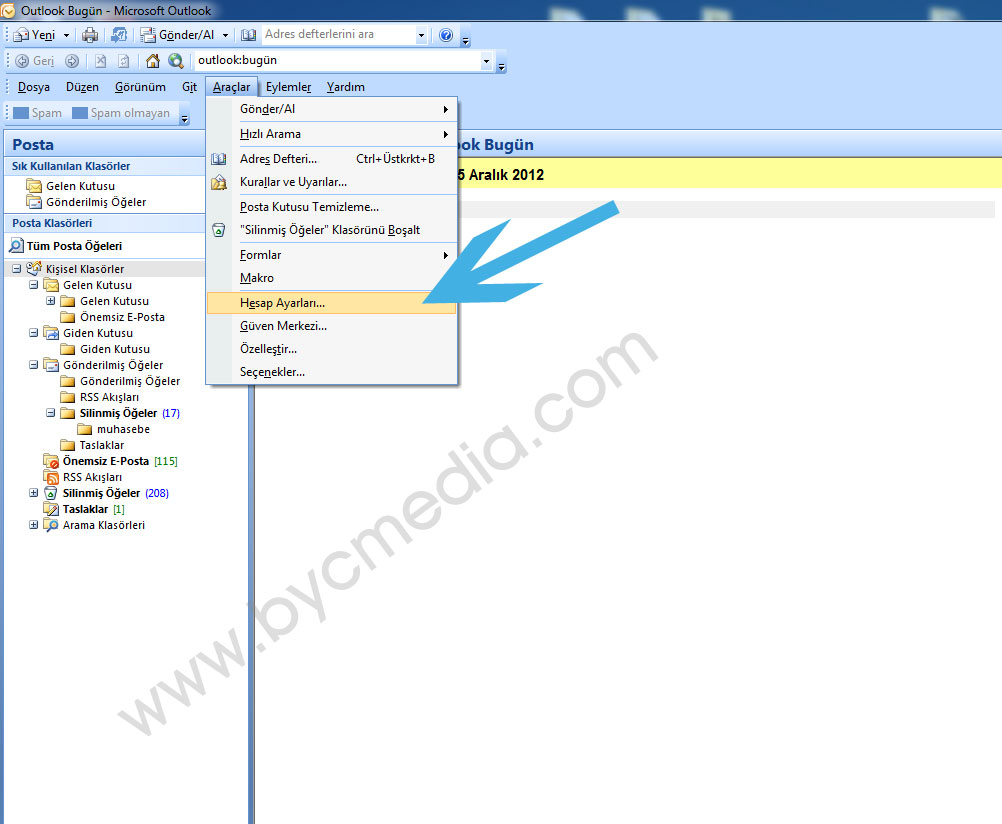Click the Spam toolbar button

pyautogui.click(x=38, y=113)
